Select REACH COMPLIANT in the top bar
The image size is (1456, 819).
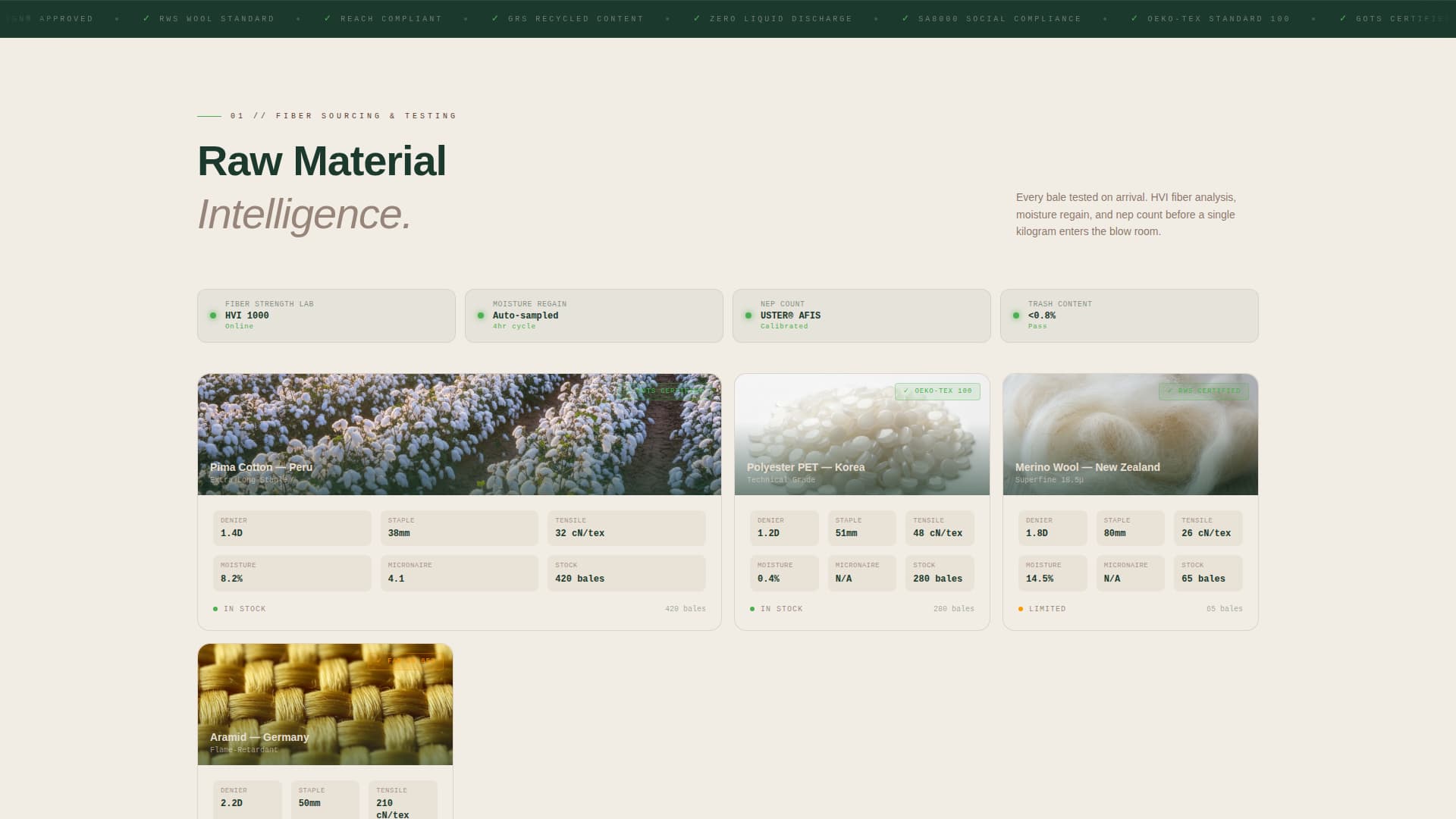[390, 18]
